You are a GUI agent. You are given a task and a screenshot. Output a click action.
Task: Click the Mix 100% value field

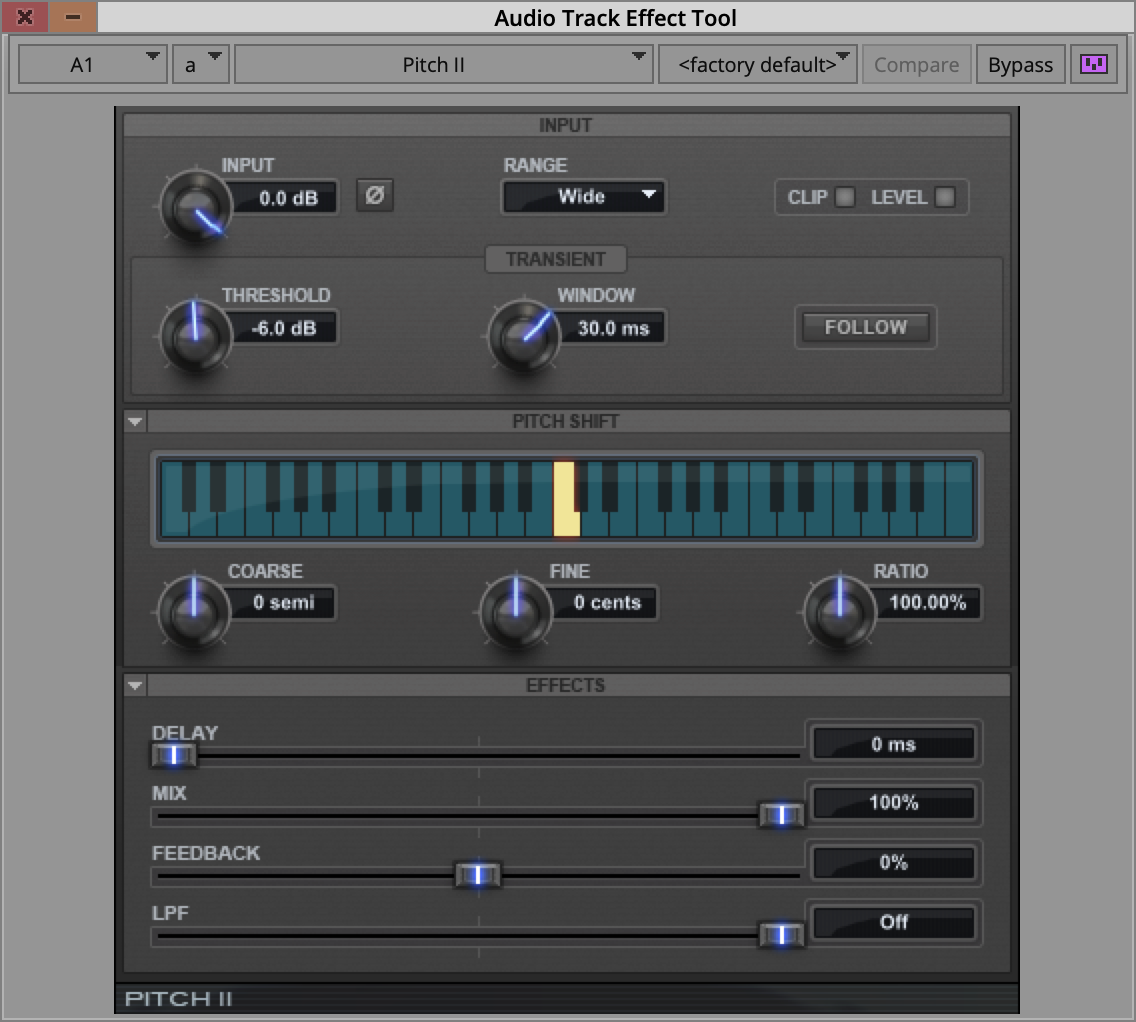point(893,803)
